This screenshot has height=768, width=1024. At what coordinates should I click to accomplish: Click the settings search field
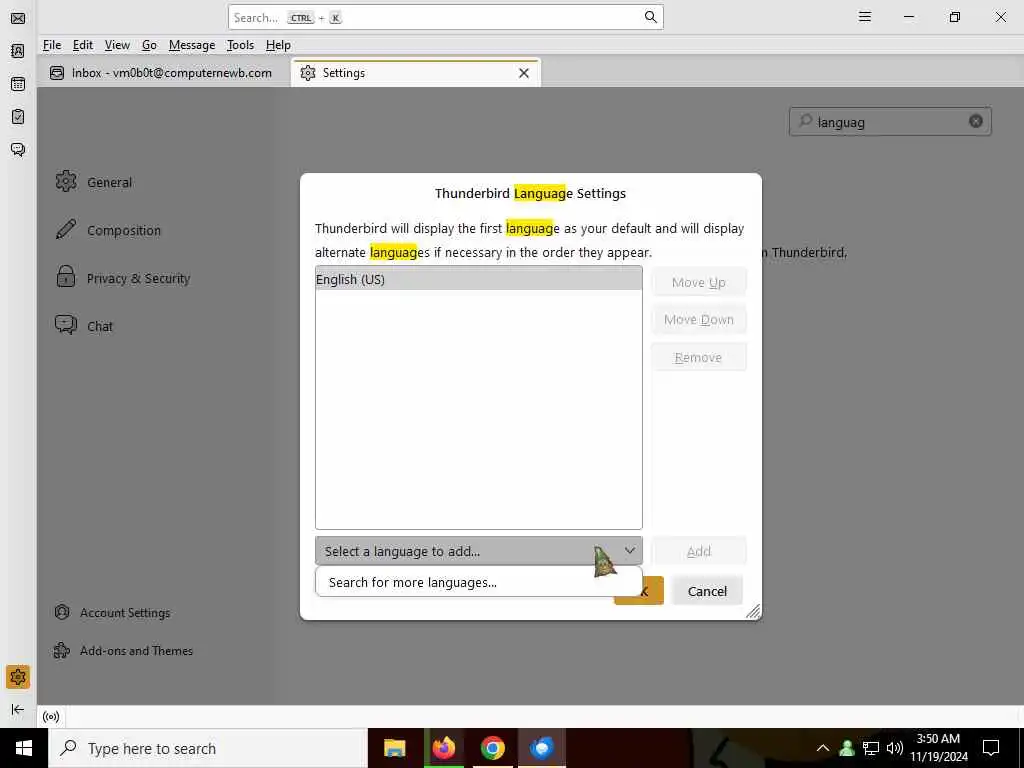point(890,121)
